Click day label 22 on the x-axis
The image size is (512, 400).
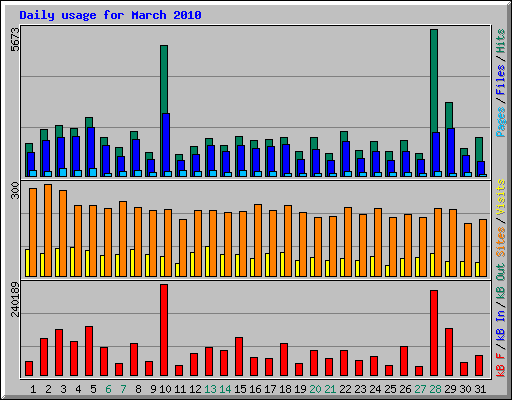(x=345, y=389)
